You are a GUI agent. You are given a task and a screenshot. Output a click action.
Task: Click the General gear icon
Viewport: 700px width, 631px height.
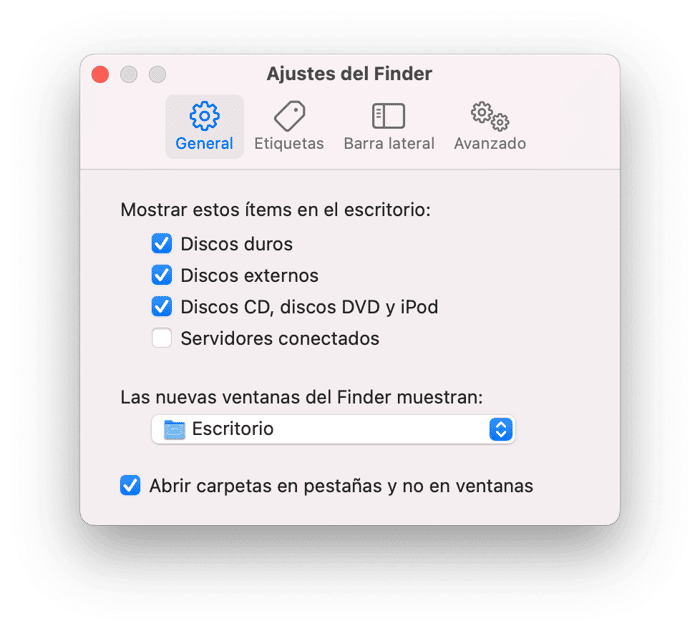204,116
